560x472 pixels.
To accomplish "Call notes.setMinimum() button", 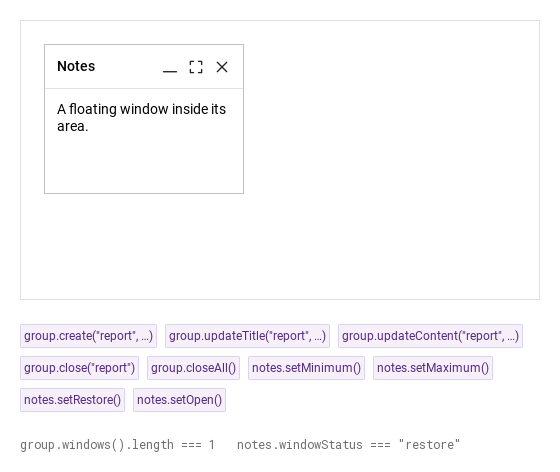I will coord(306,368).
